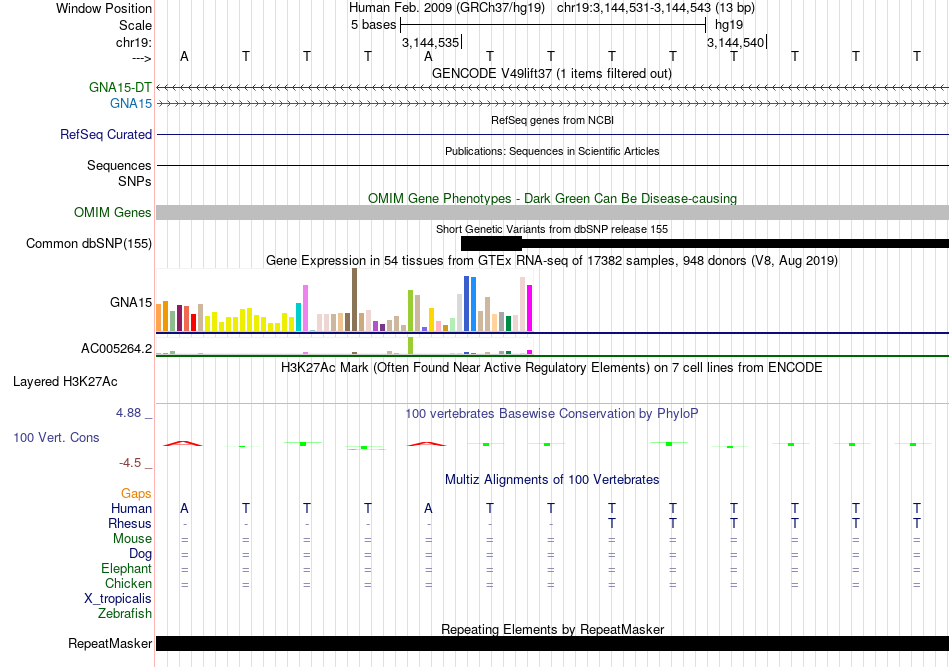Click the blue GNA15 intron arrow line

(552, 104)
